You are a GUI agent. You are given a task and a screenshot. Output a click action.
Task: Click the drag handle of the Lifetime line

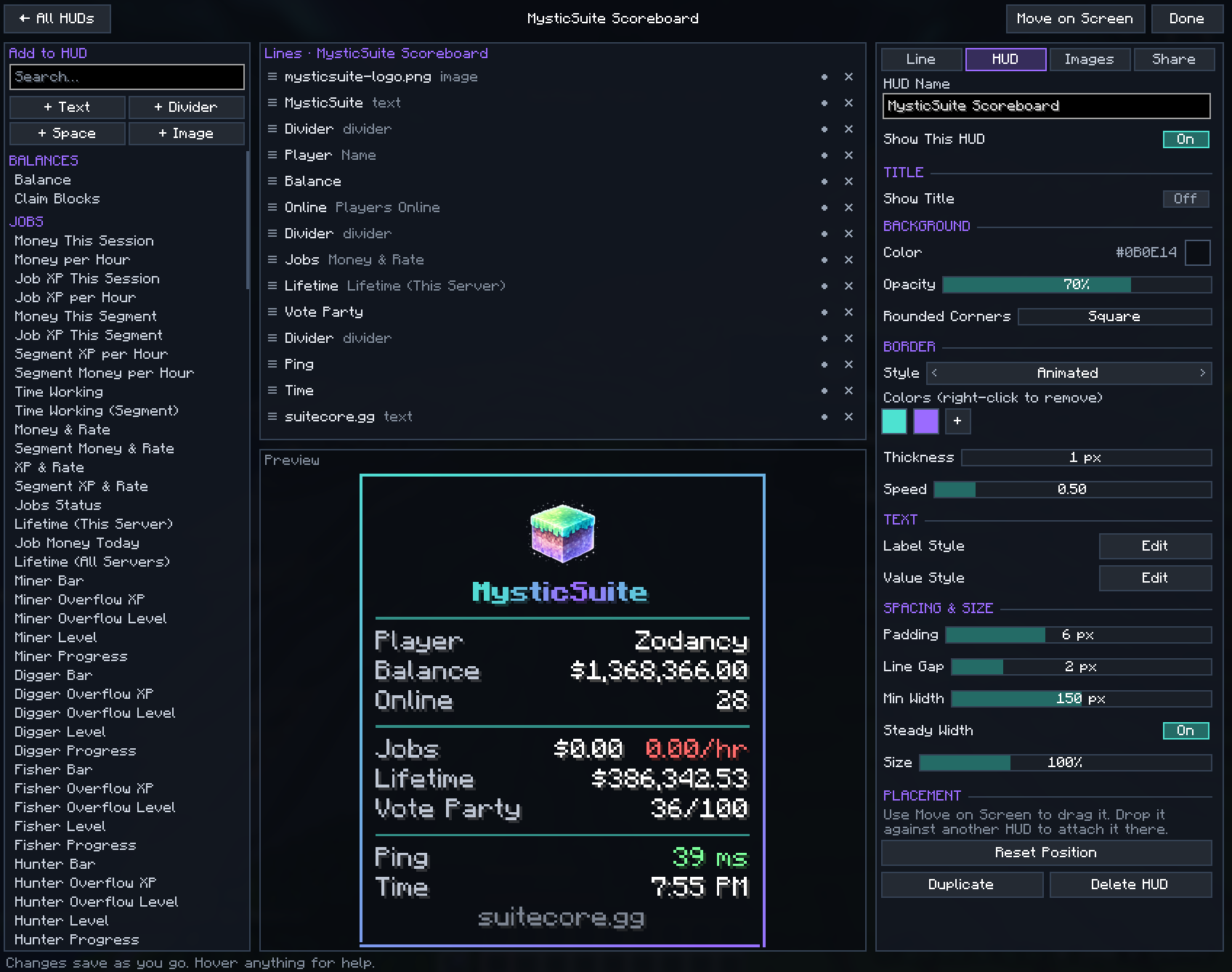[272, 286]
